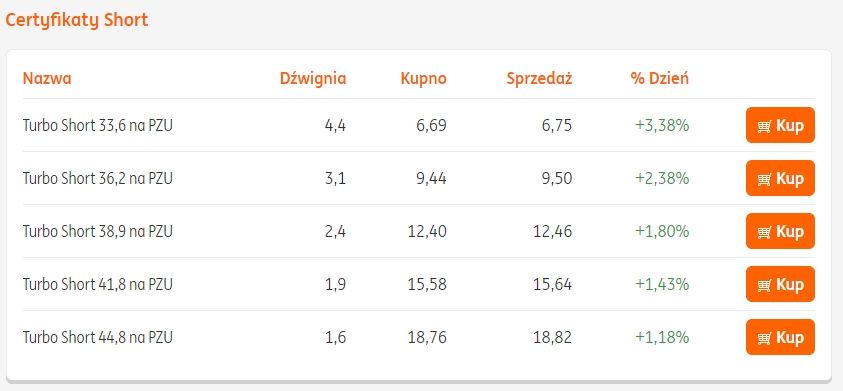This screenshot has height=391, width=843.
Task: Sort by Kupno column header
Action: tap(424, 79)
